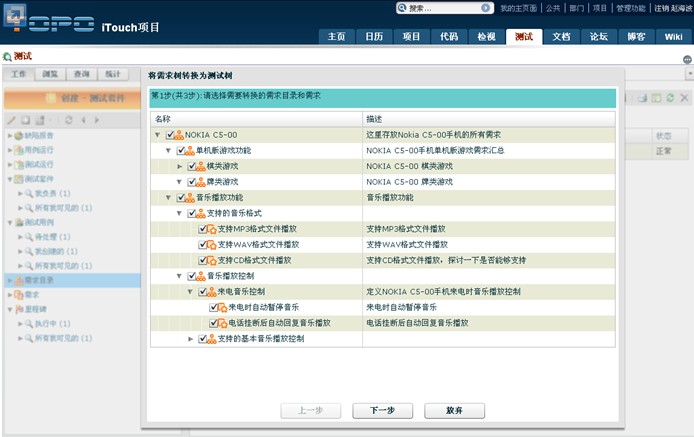The height and width of the screenshot is (437, 694).
Task: Click the globe icon beside 缺陷报告
Action: [x=19, y=136]
